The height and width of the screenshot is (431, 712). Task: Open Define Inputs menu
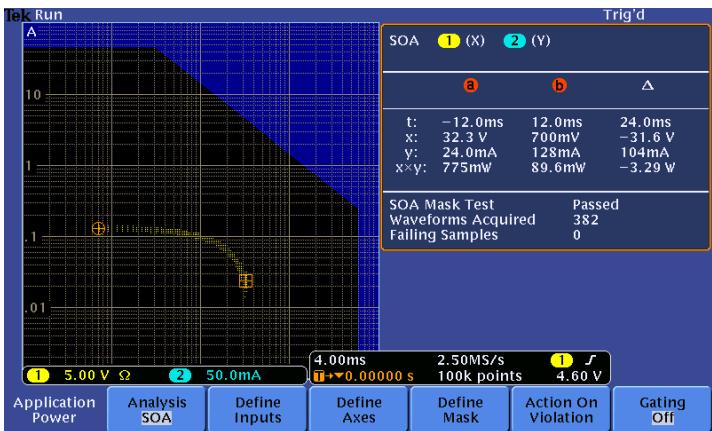click(x=258, y=409)
